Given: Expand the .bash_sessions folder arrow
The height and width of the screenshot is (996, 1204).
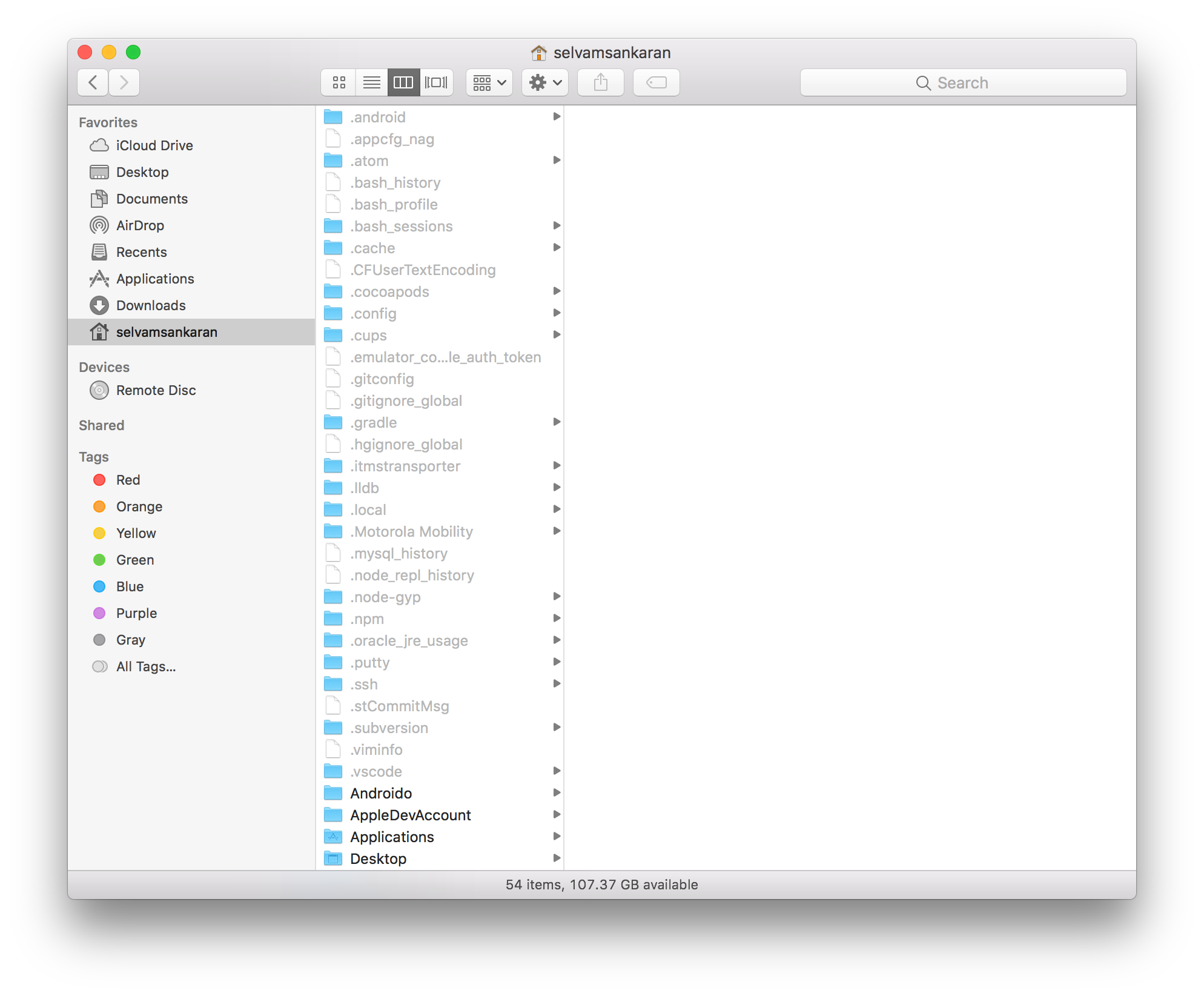Looking at the screenshot, I should pos(557,225).
